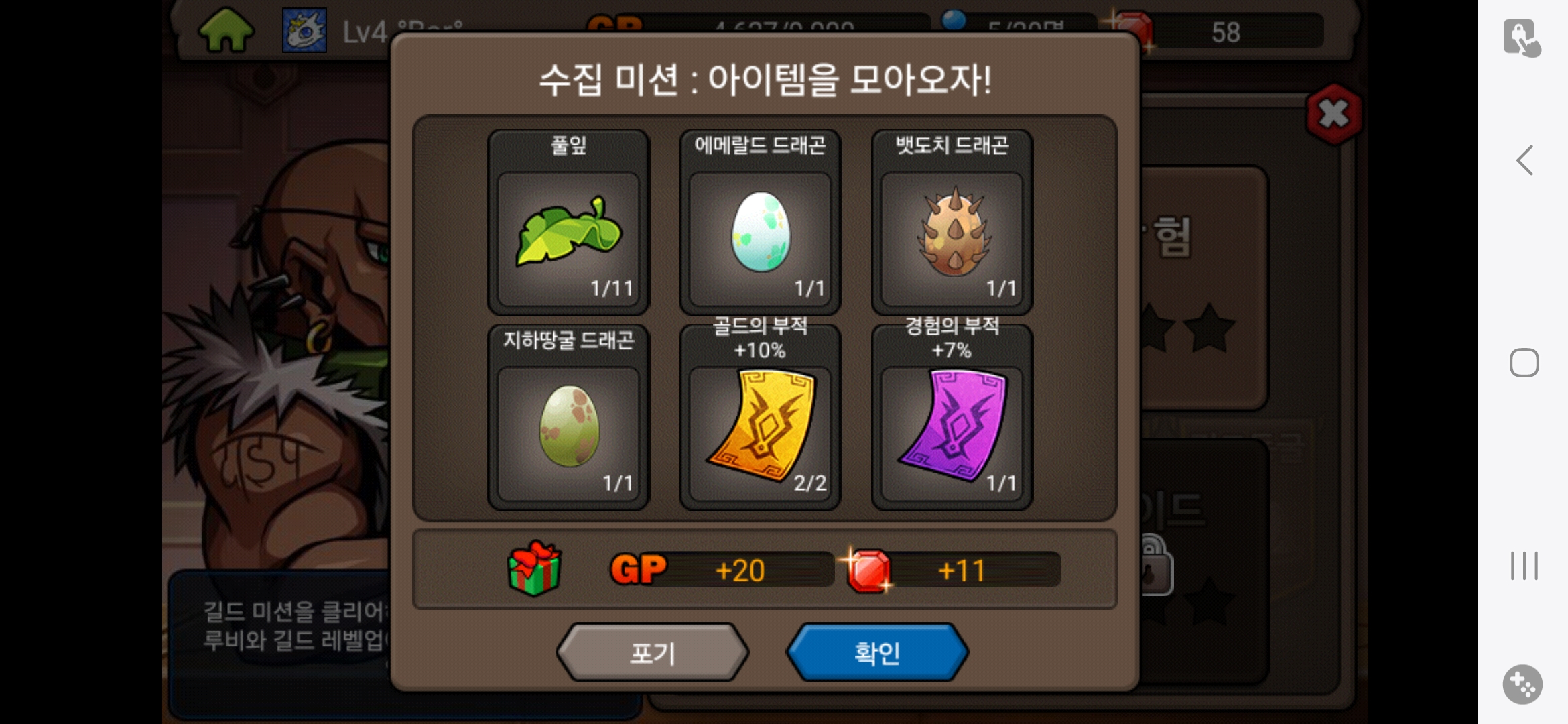Select the 풀잎 leaf item
1568x724 pixels.
(568, 223)
